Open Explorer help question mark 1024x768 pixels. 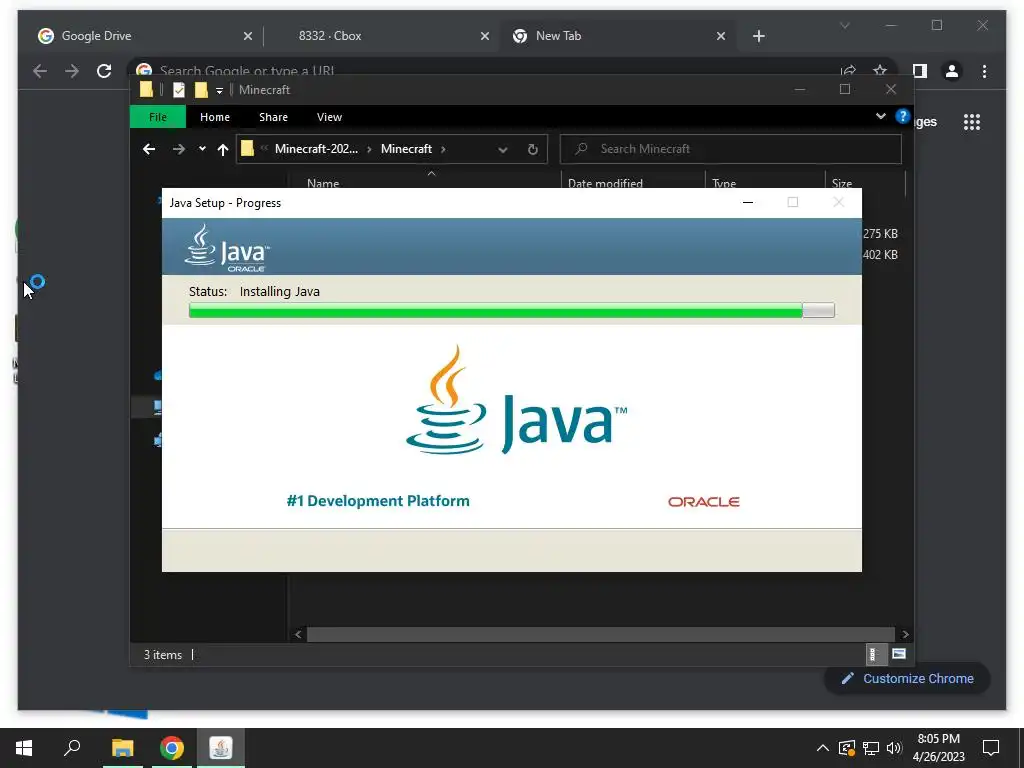click(903, 116)
